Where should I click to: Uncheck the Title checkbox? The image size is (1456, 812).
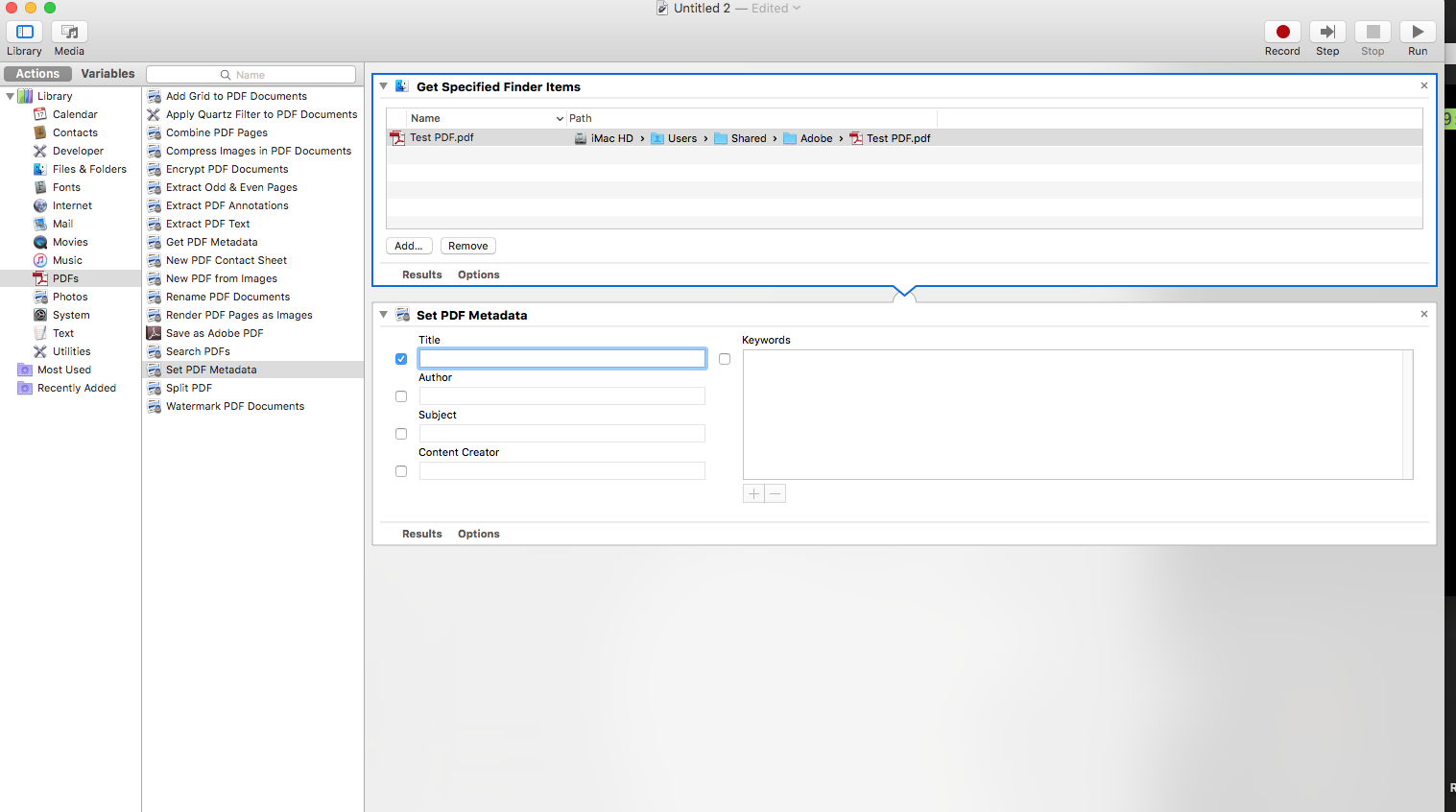(x=401, y=359)
